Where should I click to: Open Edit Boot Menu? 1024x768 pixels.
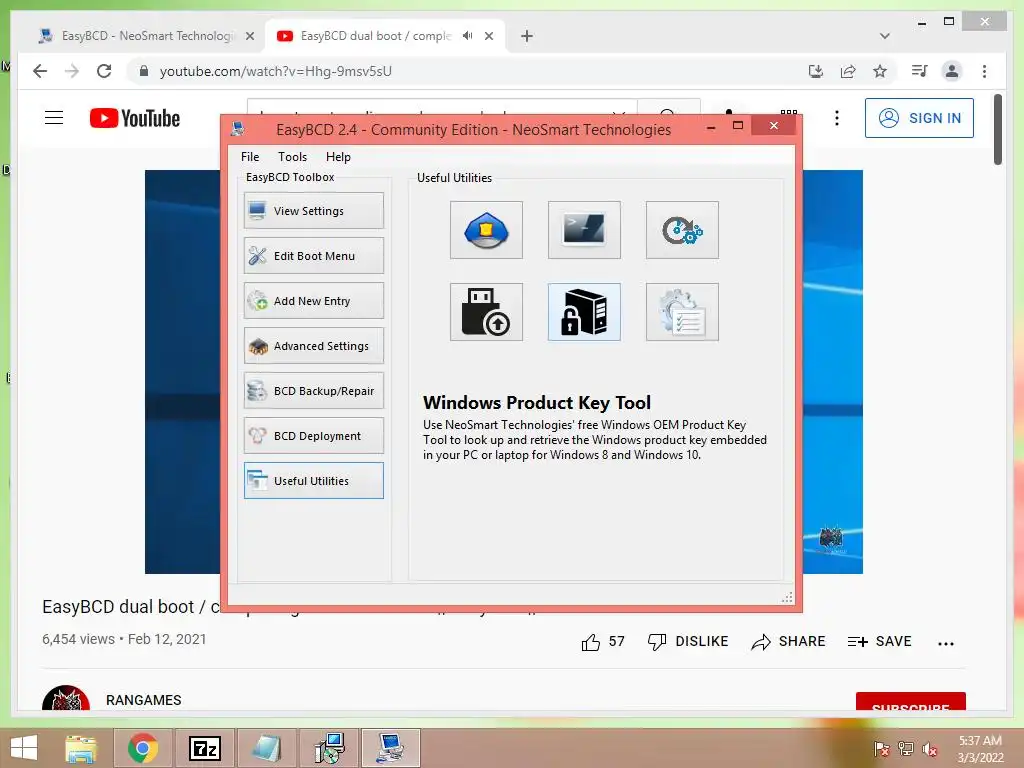pos(313,255)
